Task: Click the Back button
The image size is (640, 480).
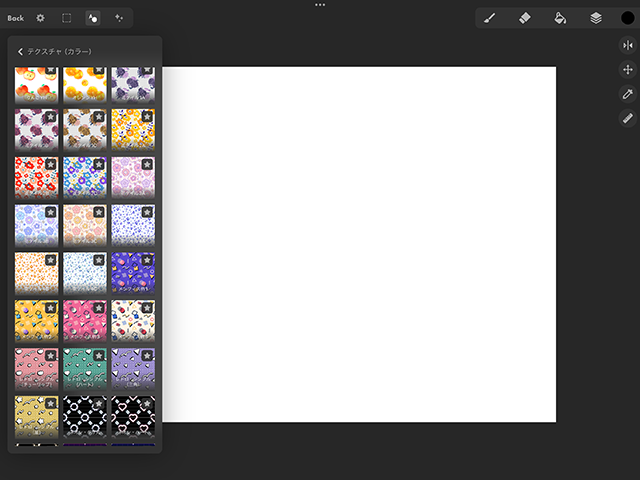Action: coord(15,18)
